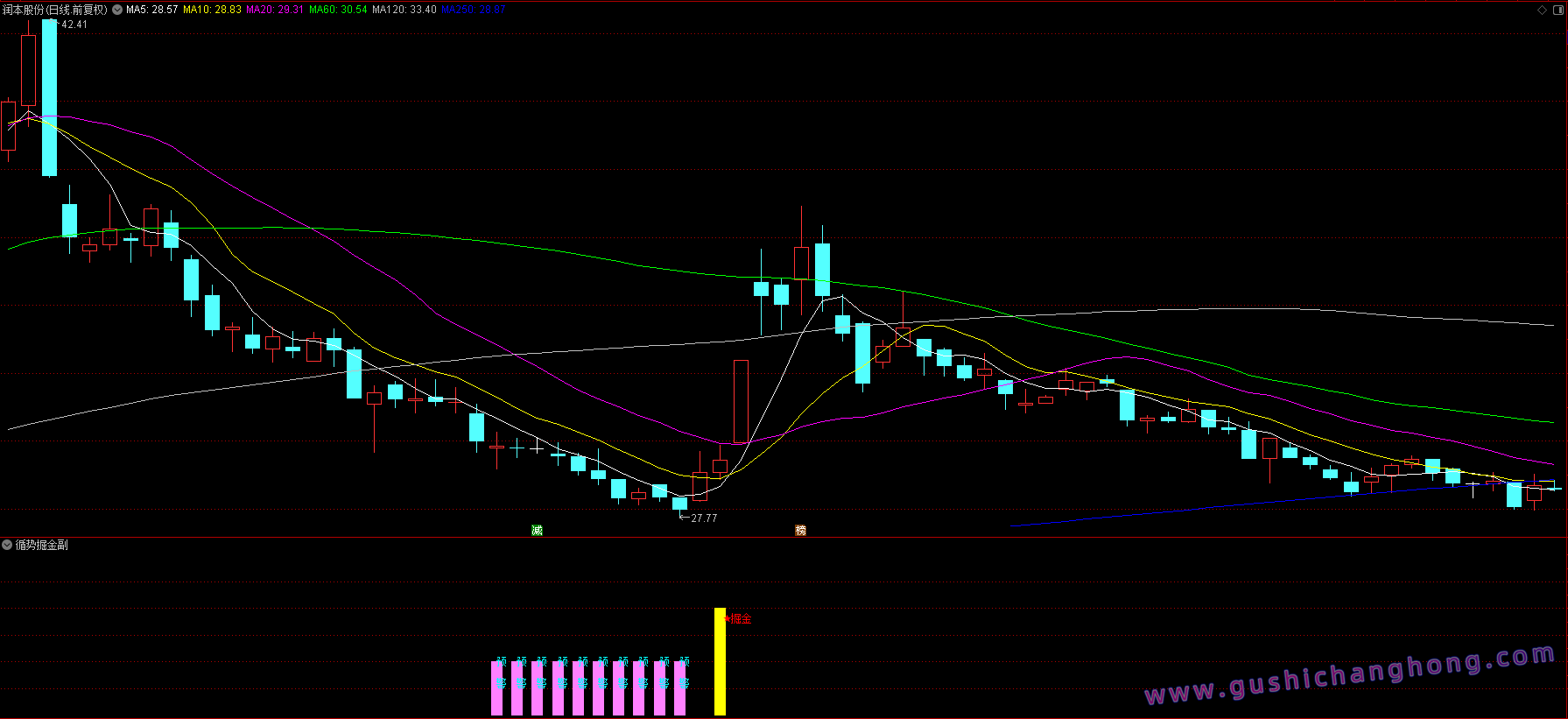Click the red star beside 掘金 label

[727, 618]
